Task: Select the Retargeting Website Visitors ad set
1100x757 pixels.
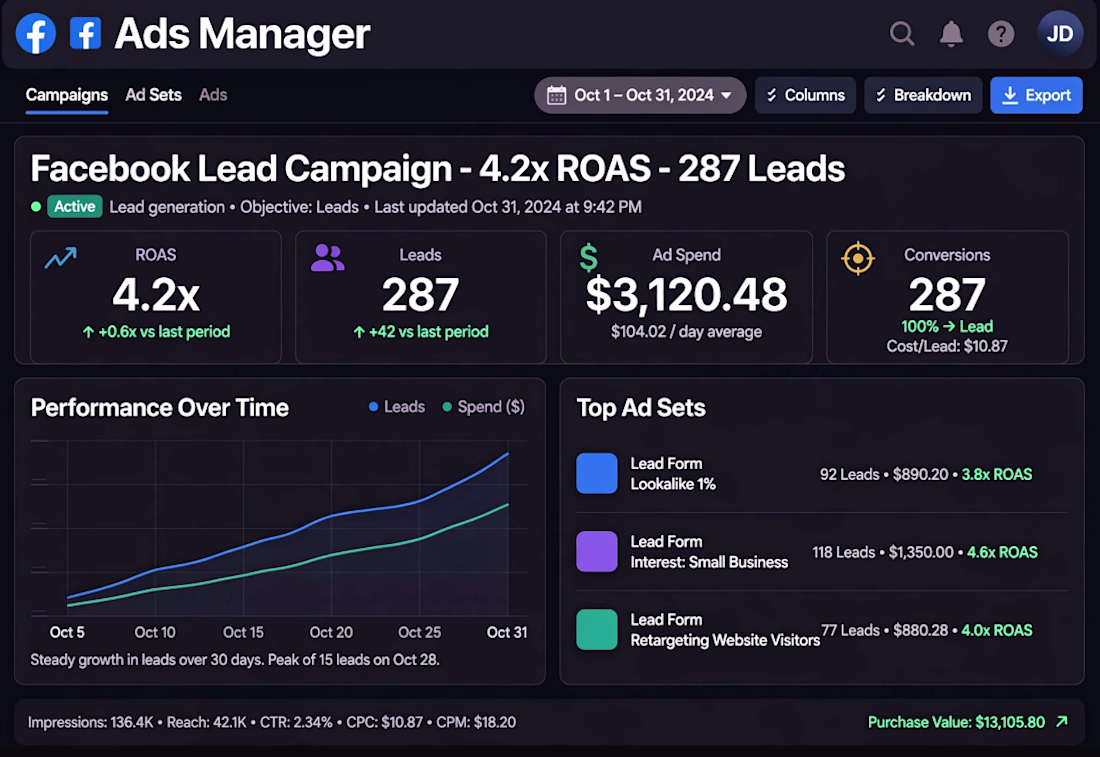Action: click(x=821, y=629)
